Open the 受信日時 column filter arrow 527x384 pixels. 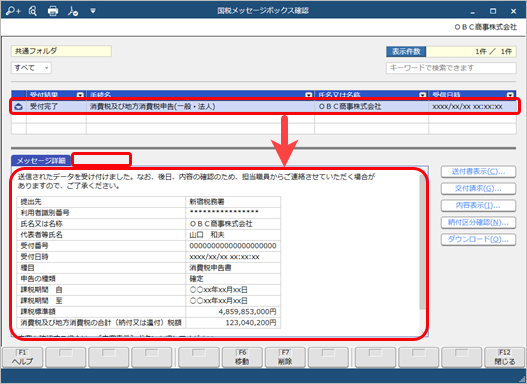point(510,95)
